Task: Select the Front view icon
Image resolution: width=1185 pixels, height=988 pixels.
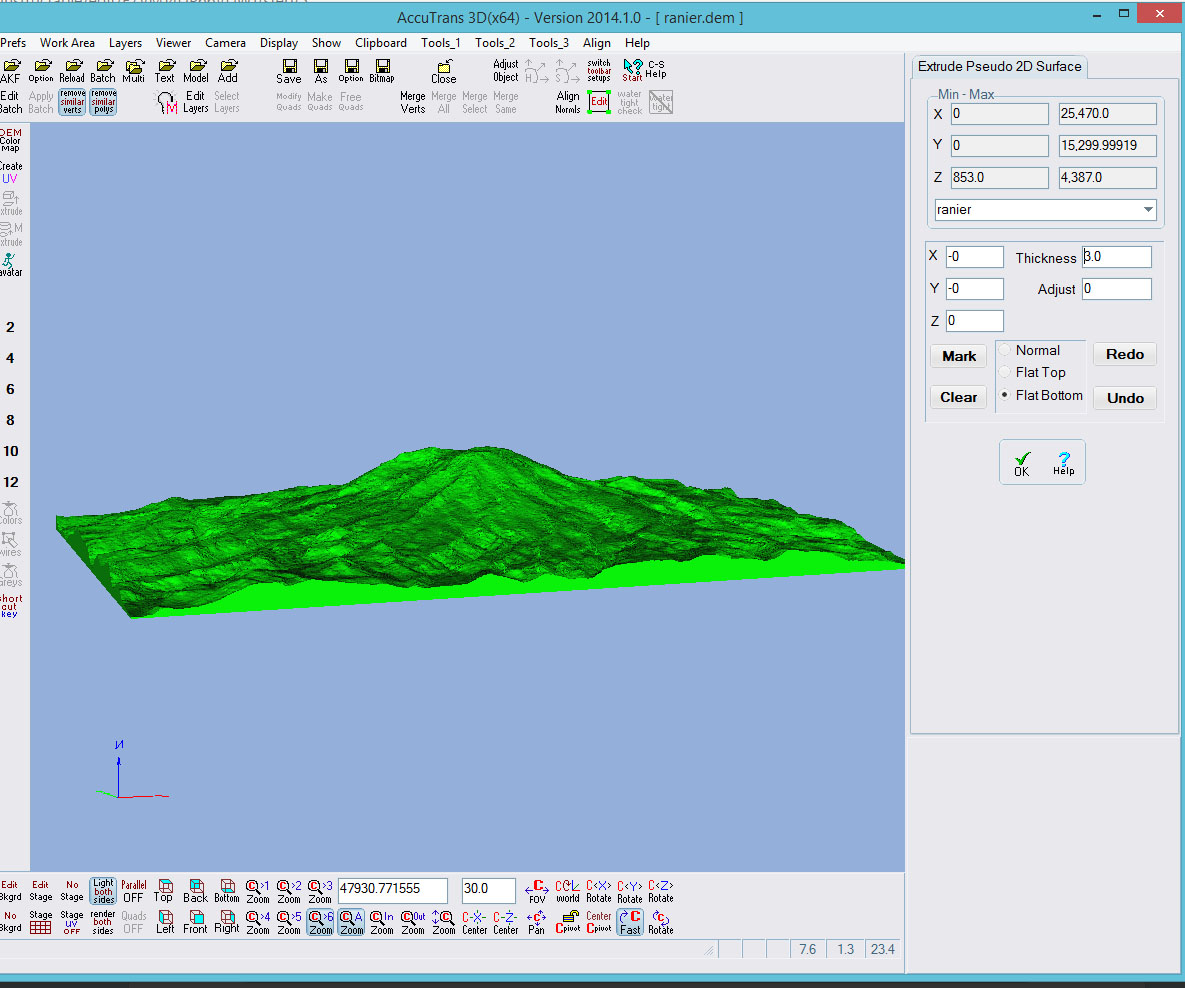Action: (x=195, y=920)
